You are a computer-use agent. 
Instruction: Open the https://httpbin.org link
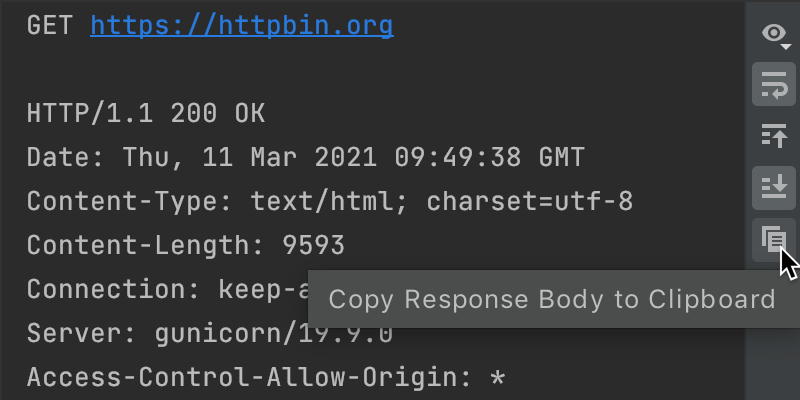tap(242, 26)
